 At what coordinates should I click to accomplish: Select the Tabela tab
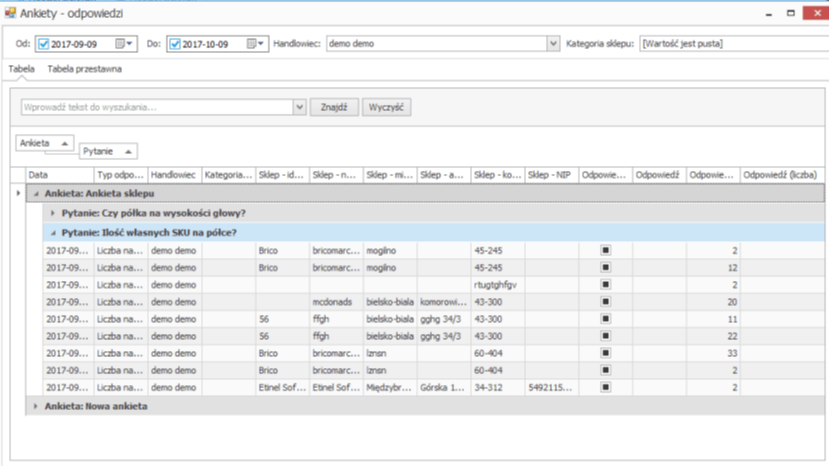point(22,70)
